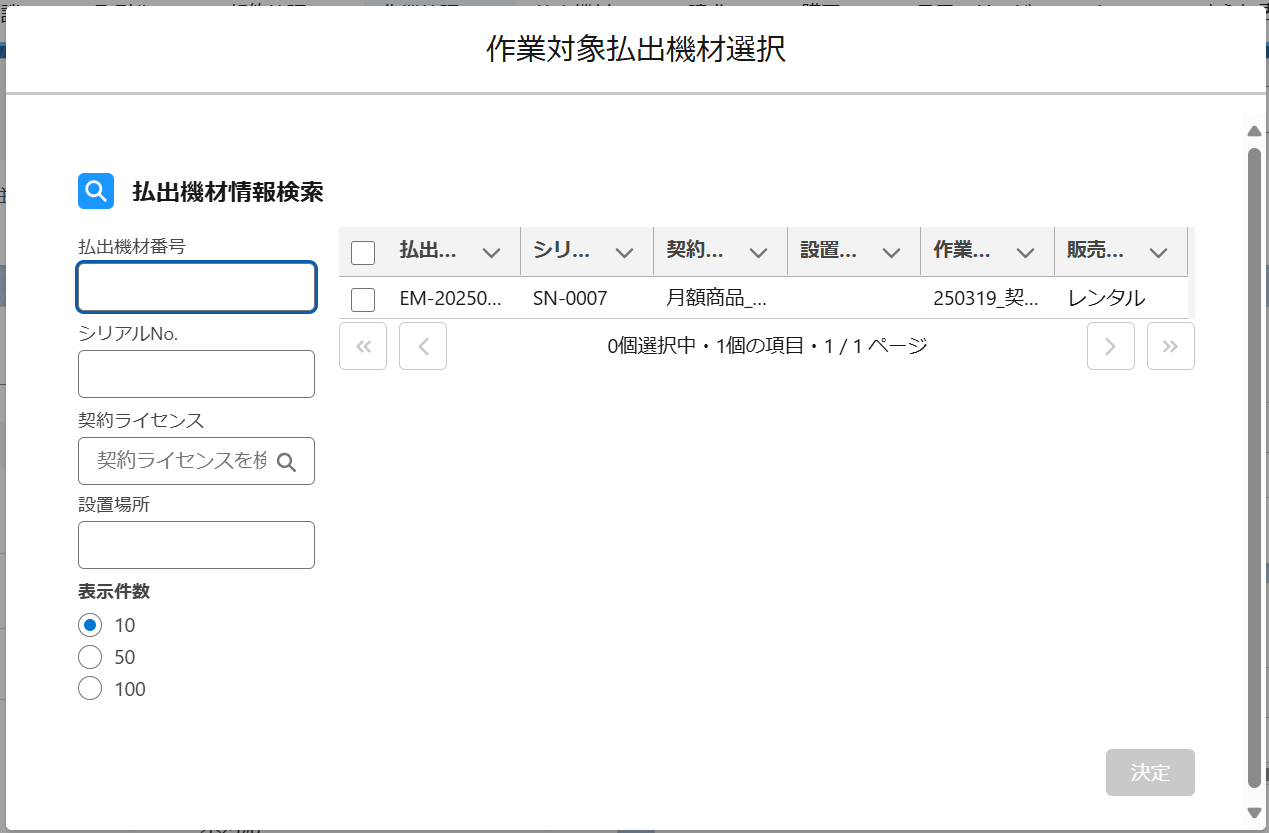
Task: Click the scrollbar down arrow
Action: click(x=1254, y=812)
